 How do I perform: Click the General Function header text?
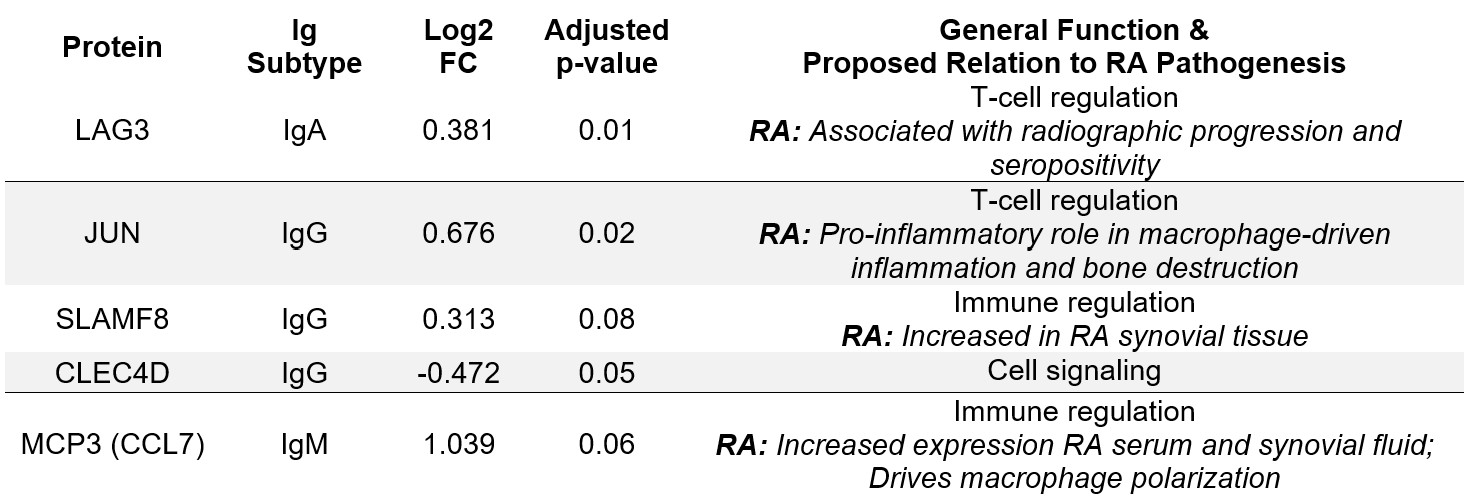pyautogui.click(x=1073, y=31)
